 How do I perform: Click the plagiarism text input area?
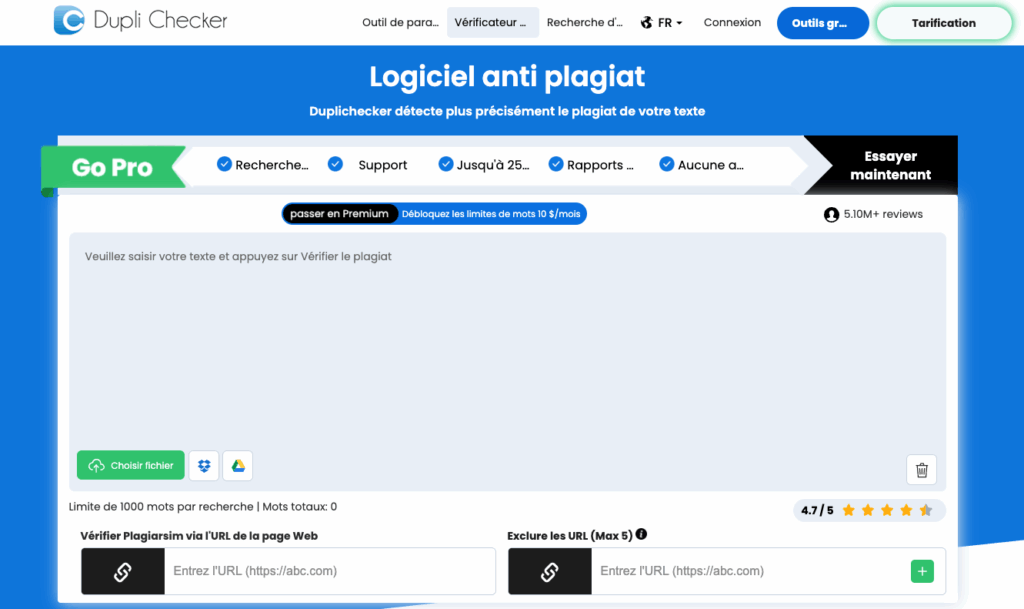[x=507, y=340]
